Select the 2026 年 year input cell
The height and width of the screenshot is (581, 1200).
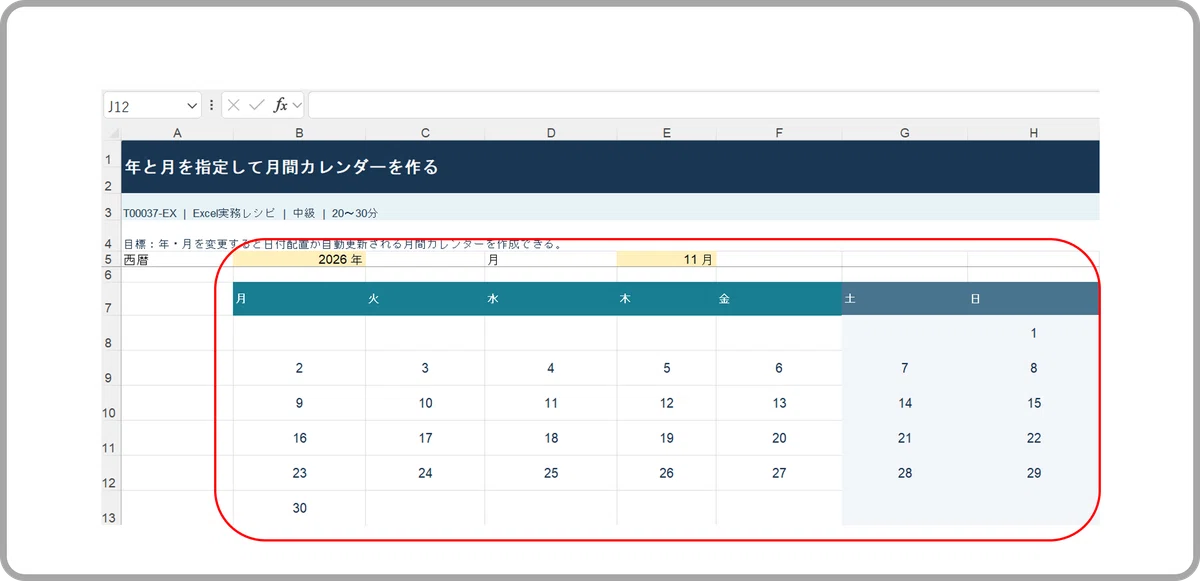(299, 259)
